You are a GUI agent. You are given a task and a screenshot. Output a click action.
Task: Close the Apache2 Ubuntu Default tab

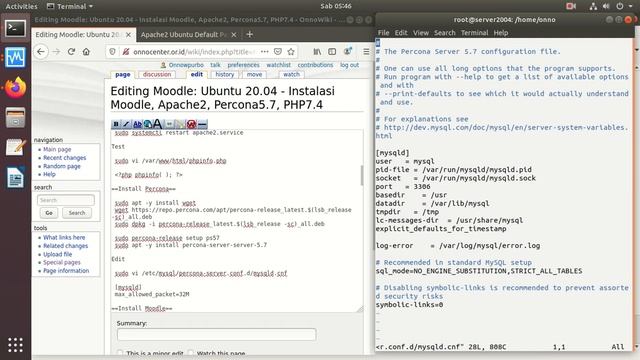234,35
